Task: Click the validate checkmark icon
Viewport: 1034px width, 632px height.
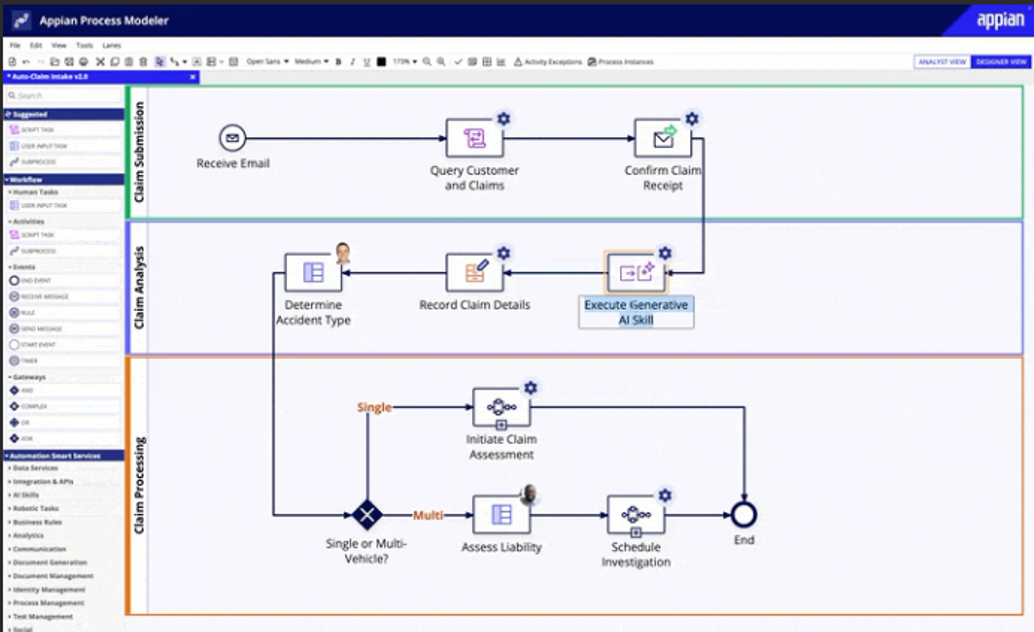Action: pyautogui.click(x=458, y=61)
